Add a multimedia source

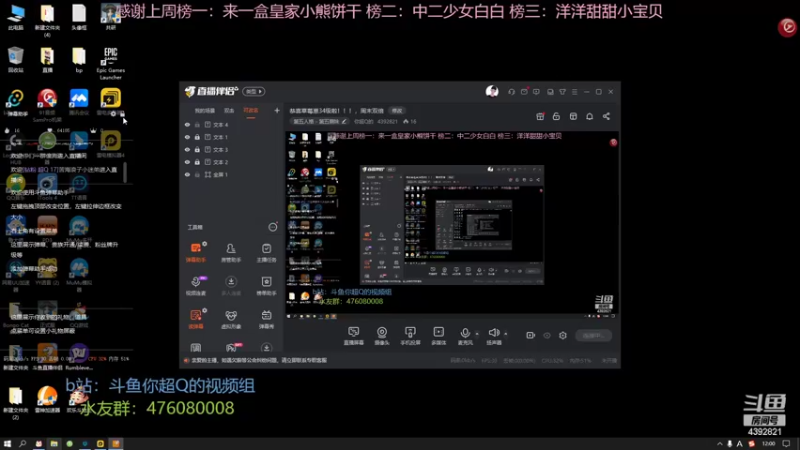(438, 336)
